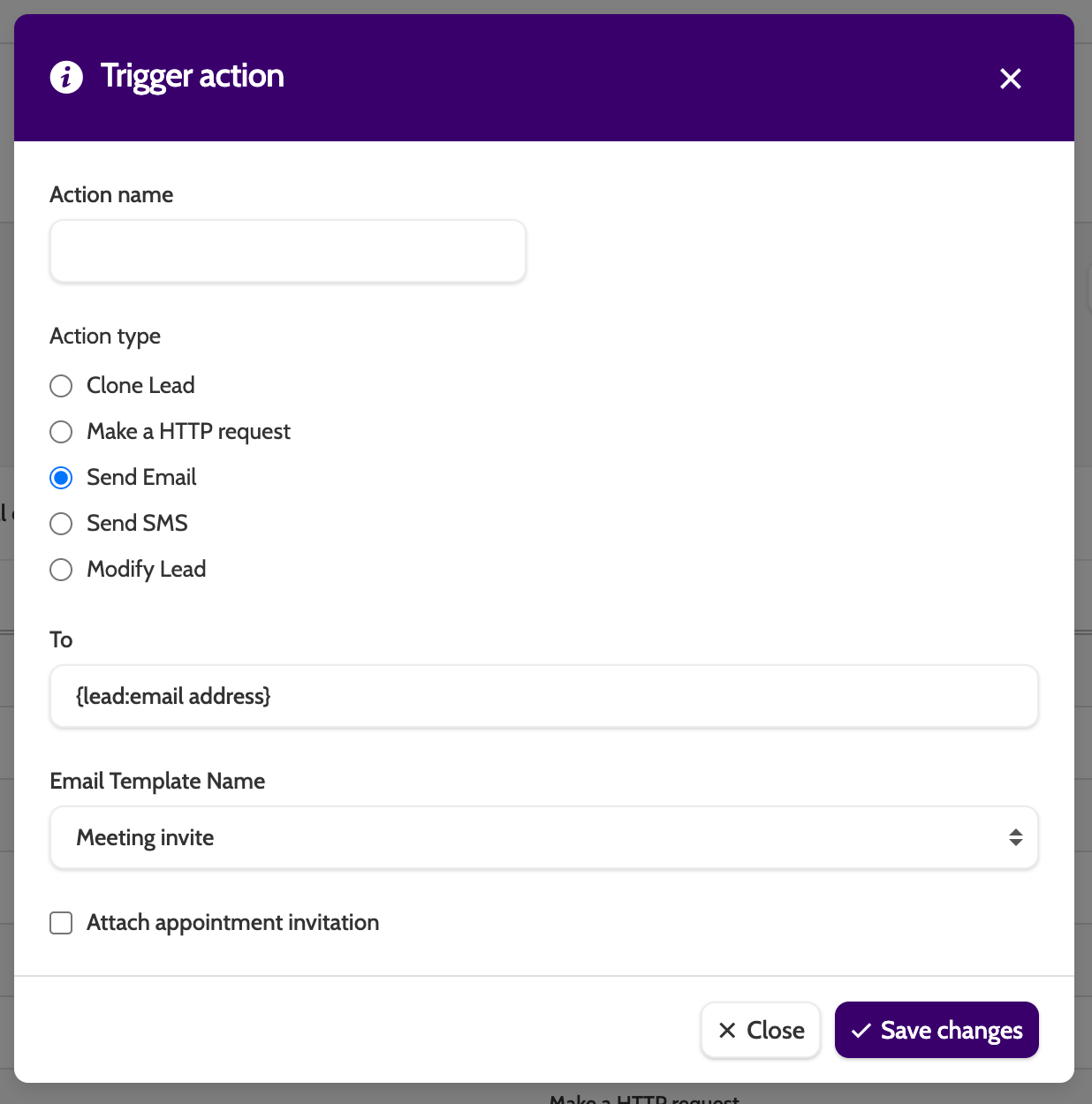
Task: Click the Action name field label
Action: click(x=111, y=195)
